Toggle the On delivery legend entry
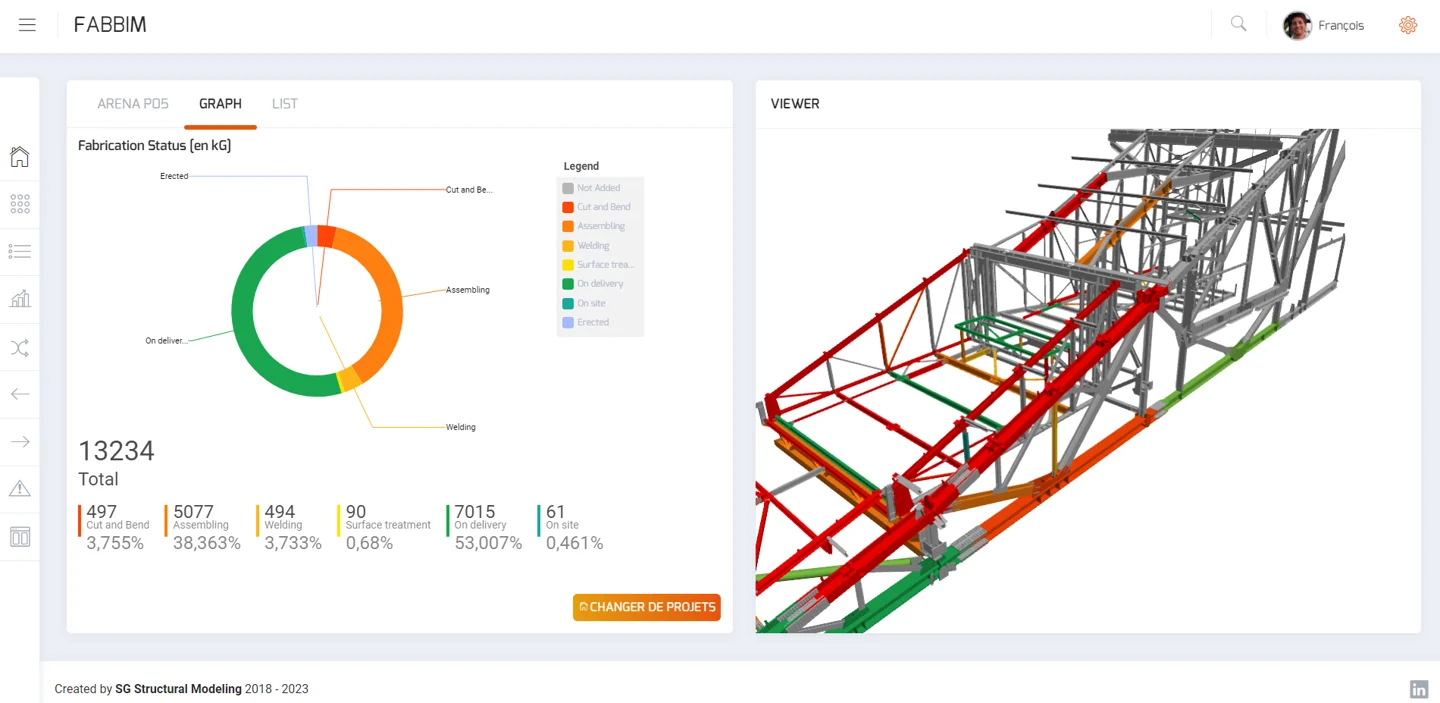 [x=593, y=284]
